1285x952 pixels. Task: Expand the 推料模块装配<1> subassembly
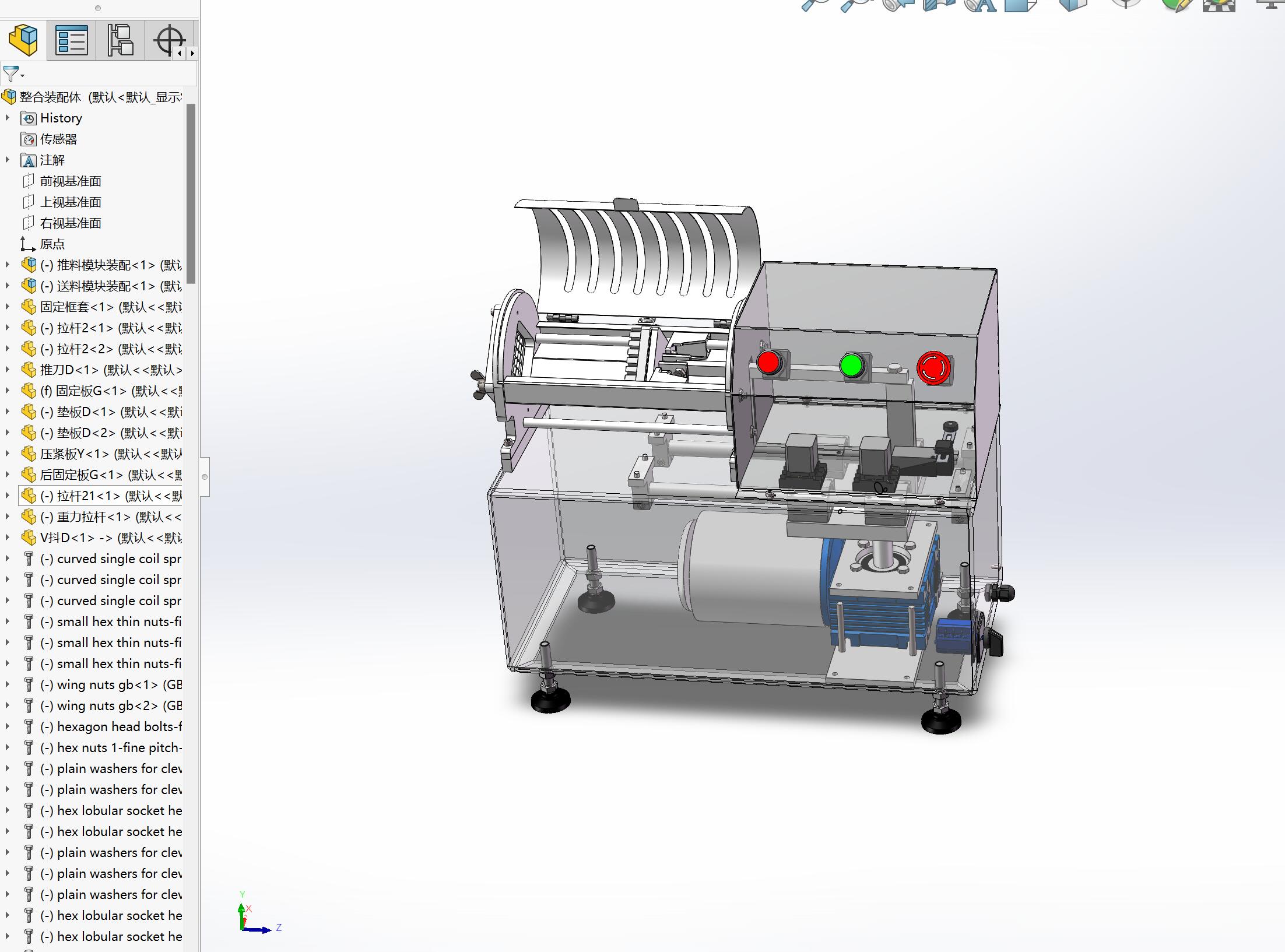click(x=8, y=265)
